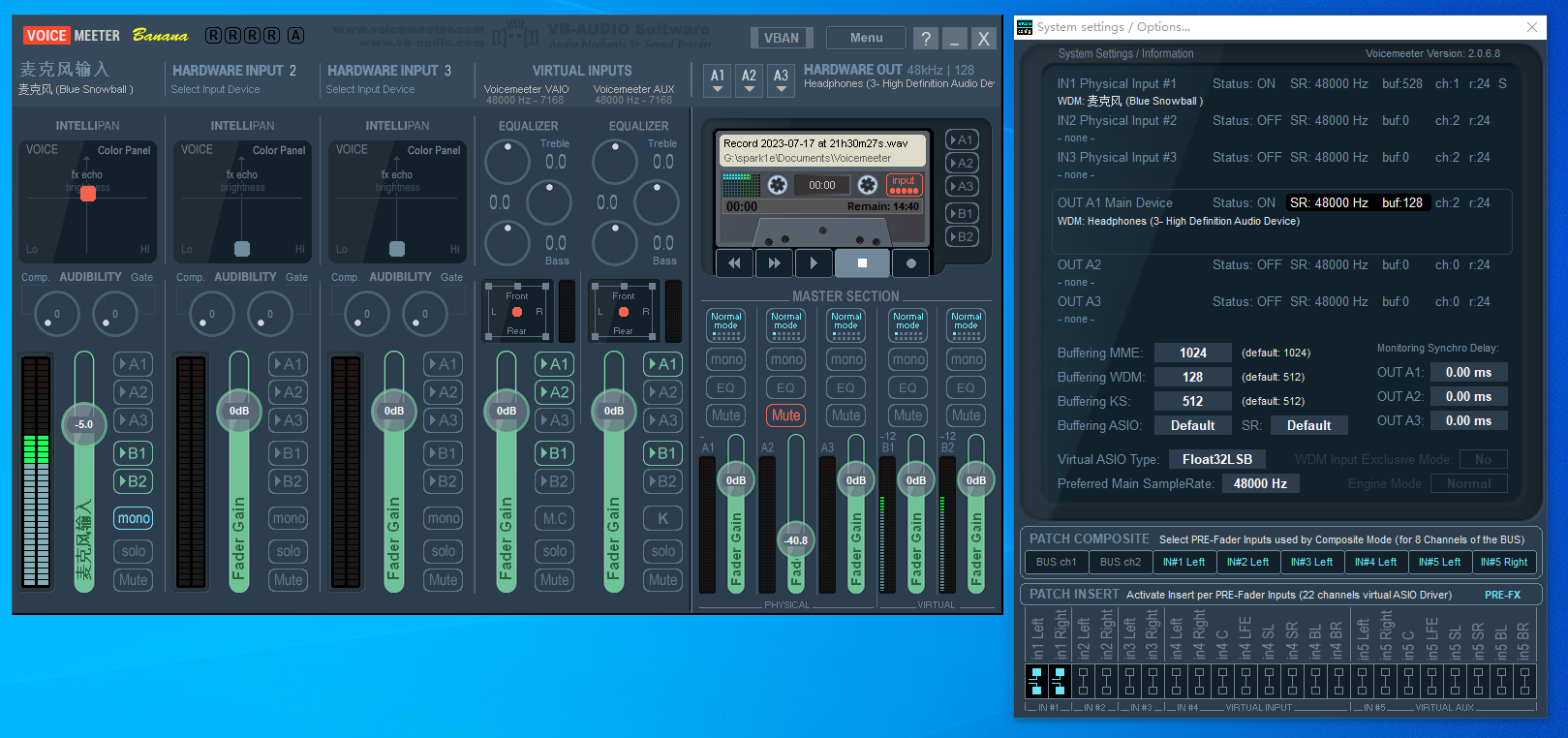Click the cassette rewind button
This screenshot has width=1568, height=738.
click(734, 262)
